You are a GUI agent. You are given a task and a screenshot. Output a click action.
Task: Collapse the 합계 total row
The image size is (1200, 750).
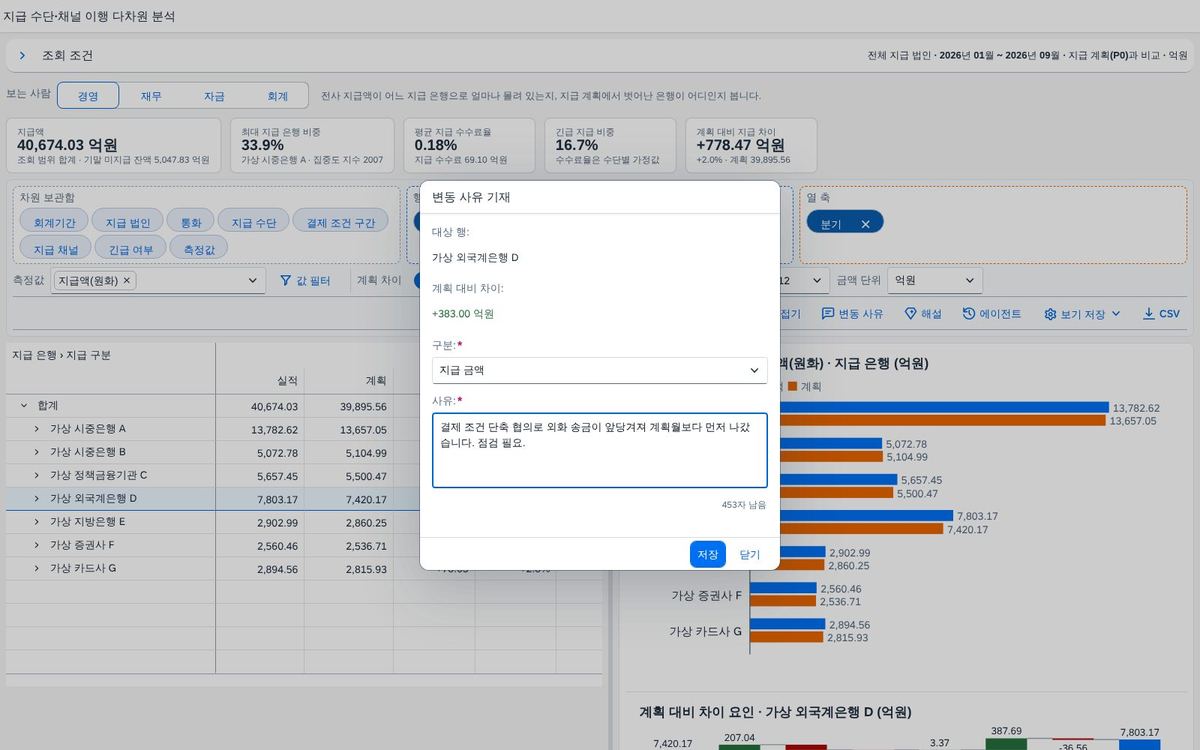(24, 406)
